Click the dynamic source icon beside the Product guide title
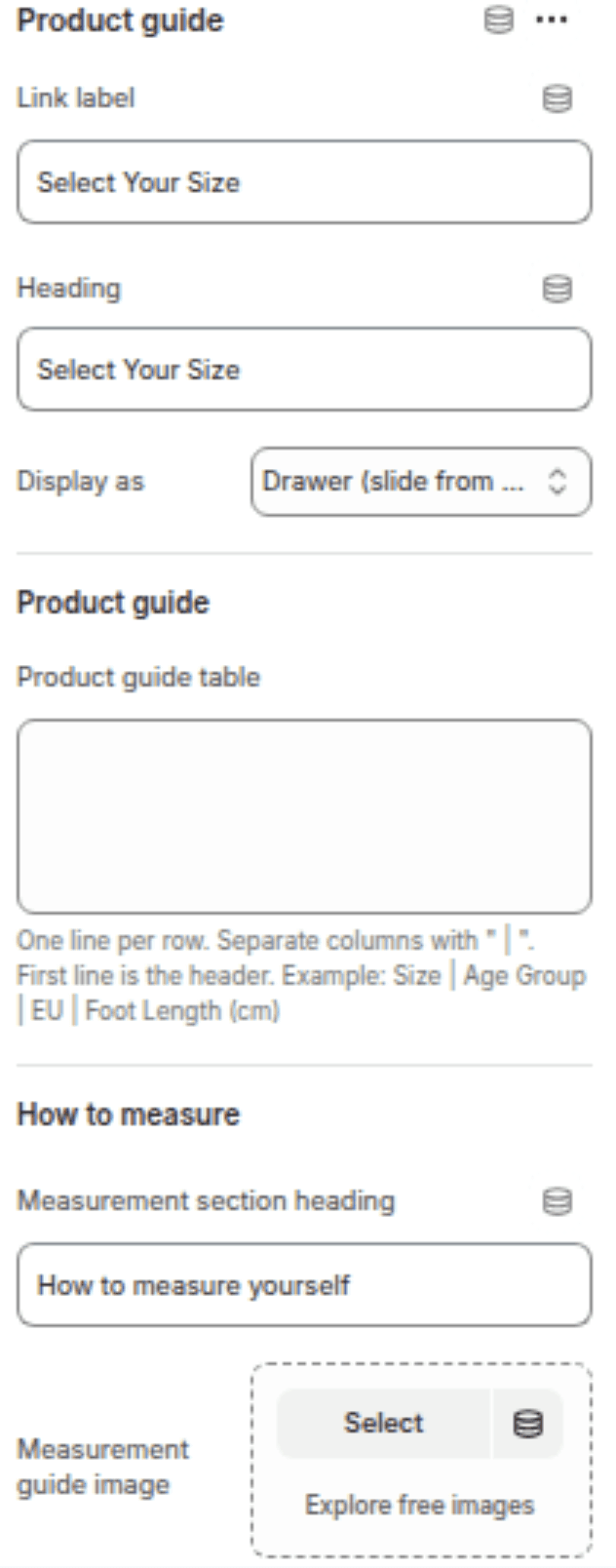This screenshot has width=616, height=1568. (498, 20)
